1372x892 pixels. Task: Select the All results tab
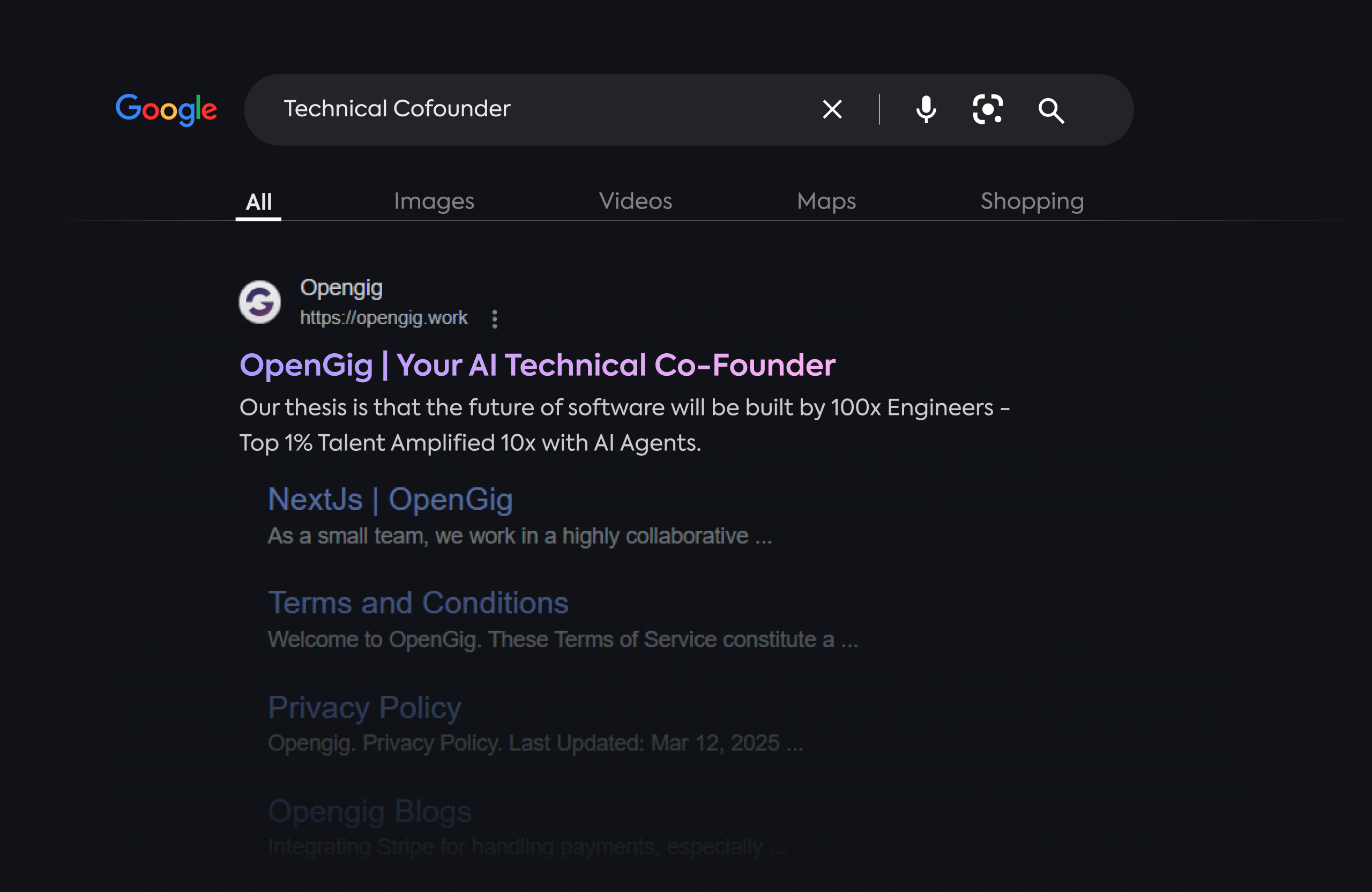(258, 202)
